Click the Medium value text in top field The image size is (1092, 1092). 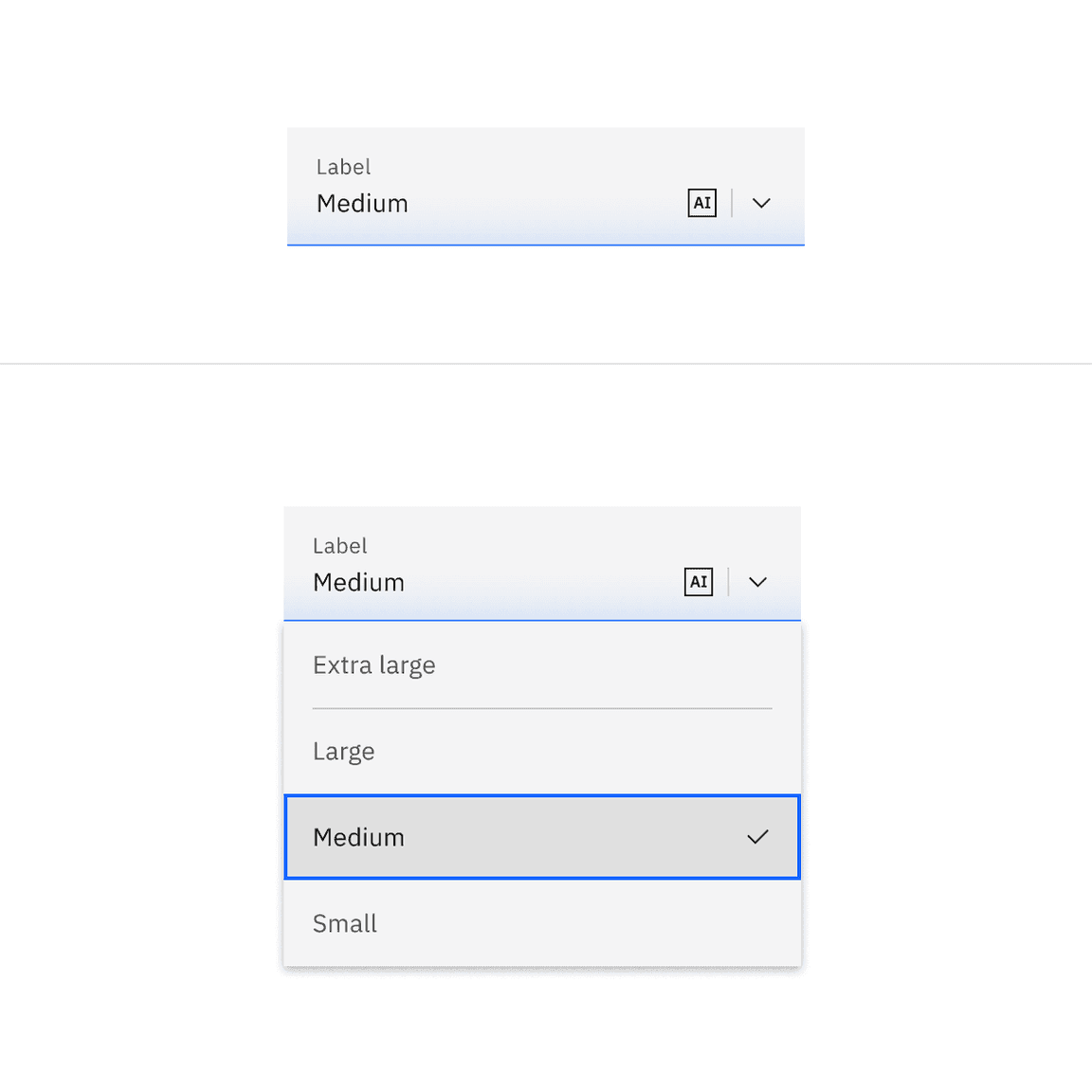point(362,203)
